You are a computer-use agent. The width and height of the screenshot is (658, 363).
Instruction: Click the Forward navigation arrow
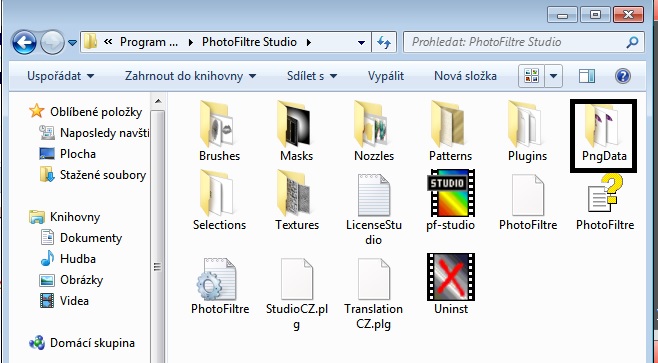(x=52, y=42)
